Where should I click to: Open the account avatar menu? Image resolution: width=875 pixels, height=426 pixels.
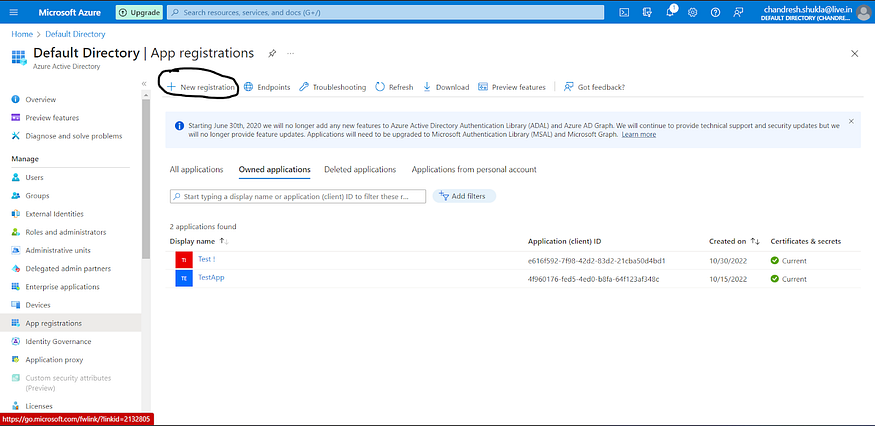click(x=863, y=12)
